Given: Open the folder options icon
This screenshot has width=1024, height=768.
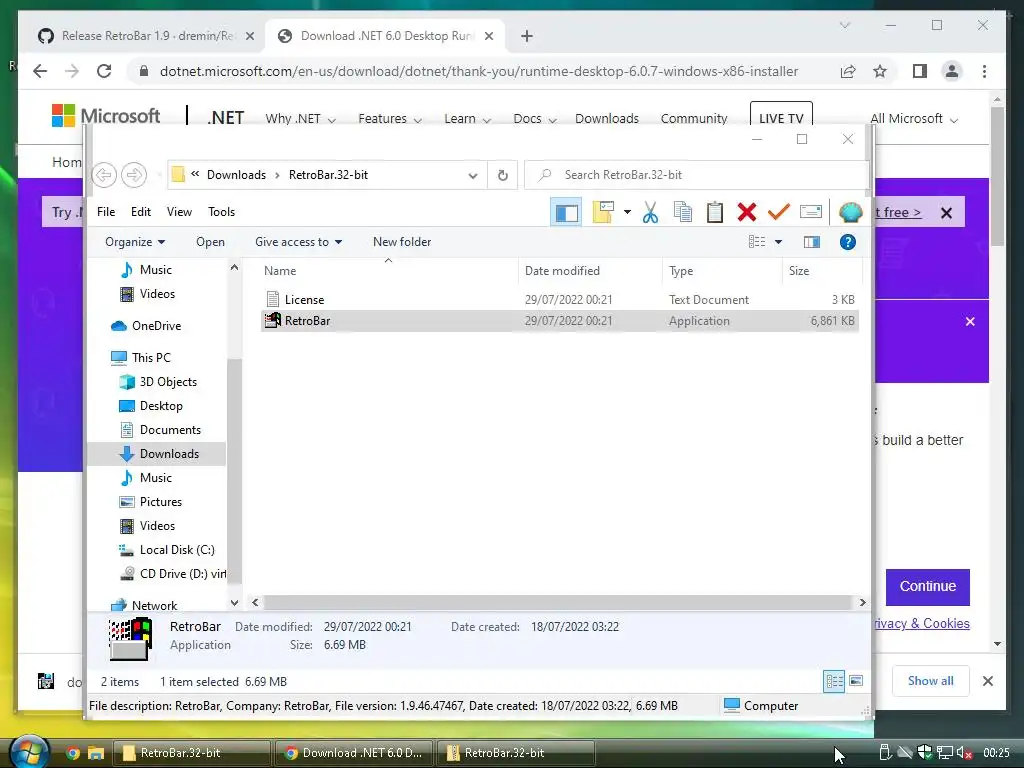Looking at the screenshot, I should click(x=603, y=212).
